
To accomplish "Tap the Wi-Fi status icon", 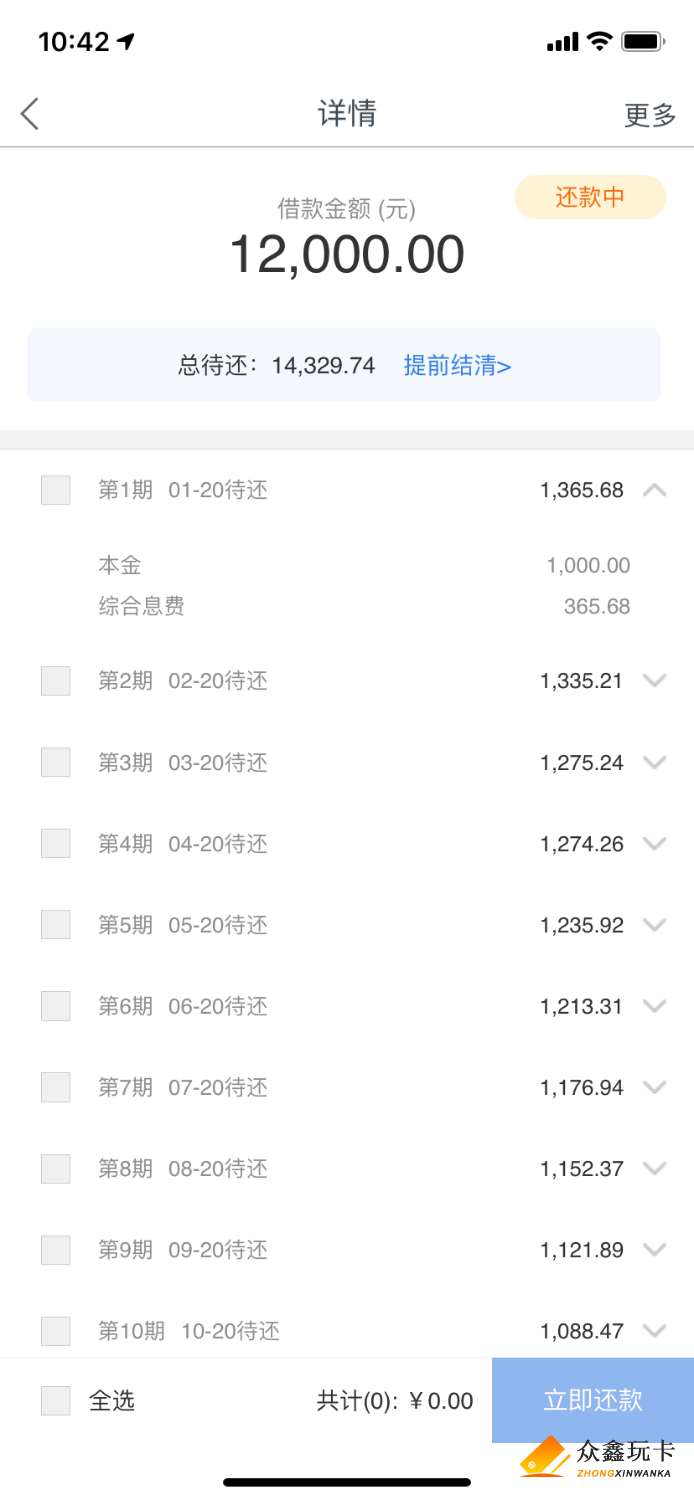I will [599, 41].
